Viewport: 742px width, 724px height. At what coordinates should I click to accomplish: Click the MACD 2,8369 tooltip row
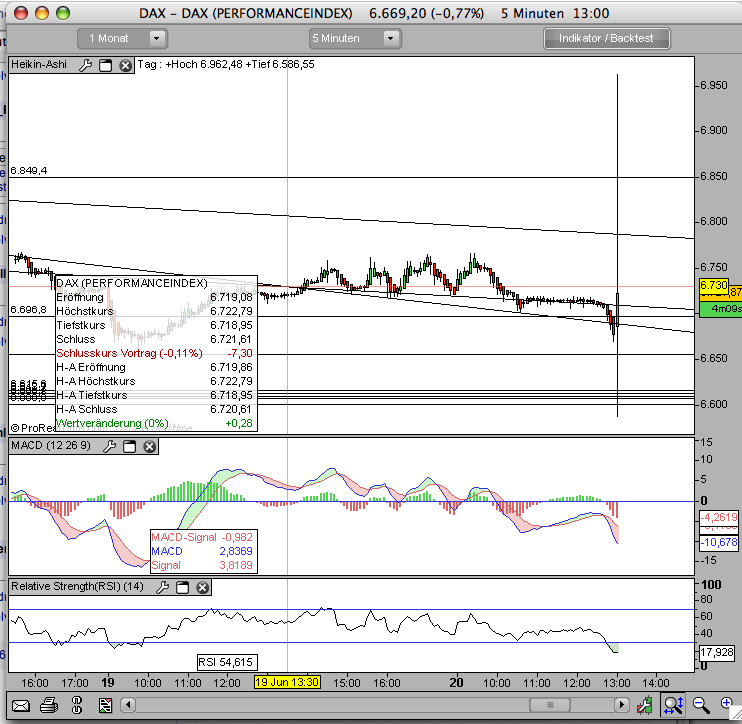click(202, 551)
